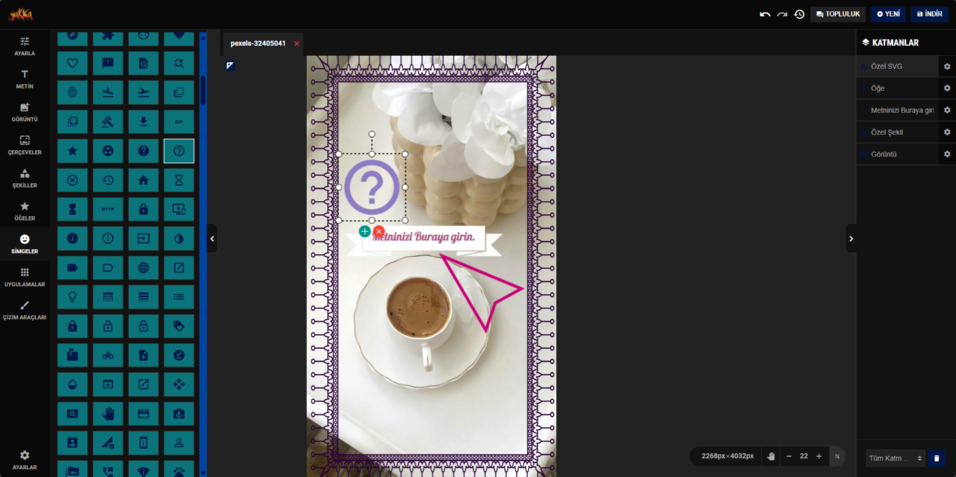The height and width of the screenshot is (477, 956).
Task: Open the Topluluk community button
Action: tap(838, 14)
